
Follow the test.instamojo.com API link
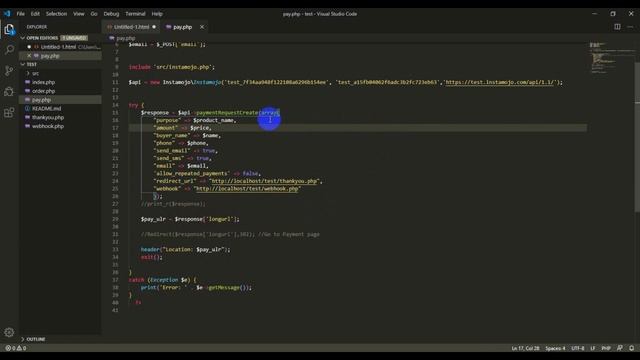point(500,82)
